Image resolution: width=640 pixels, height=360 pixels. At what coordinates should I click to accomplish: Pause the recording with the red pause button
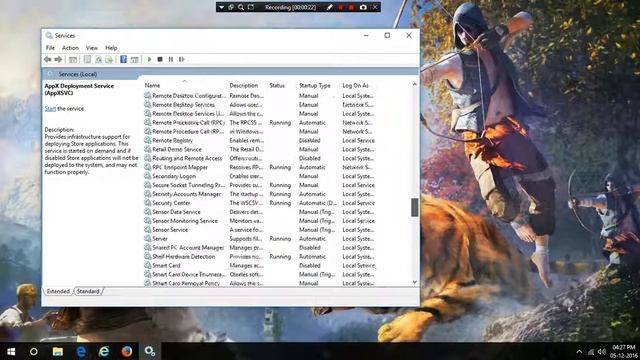340,7
